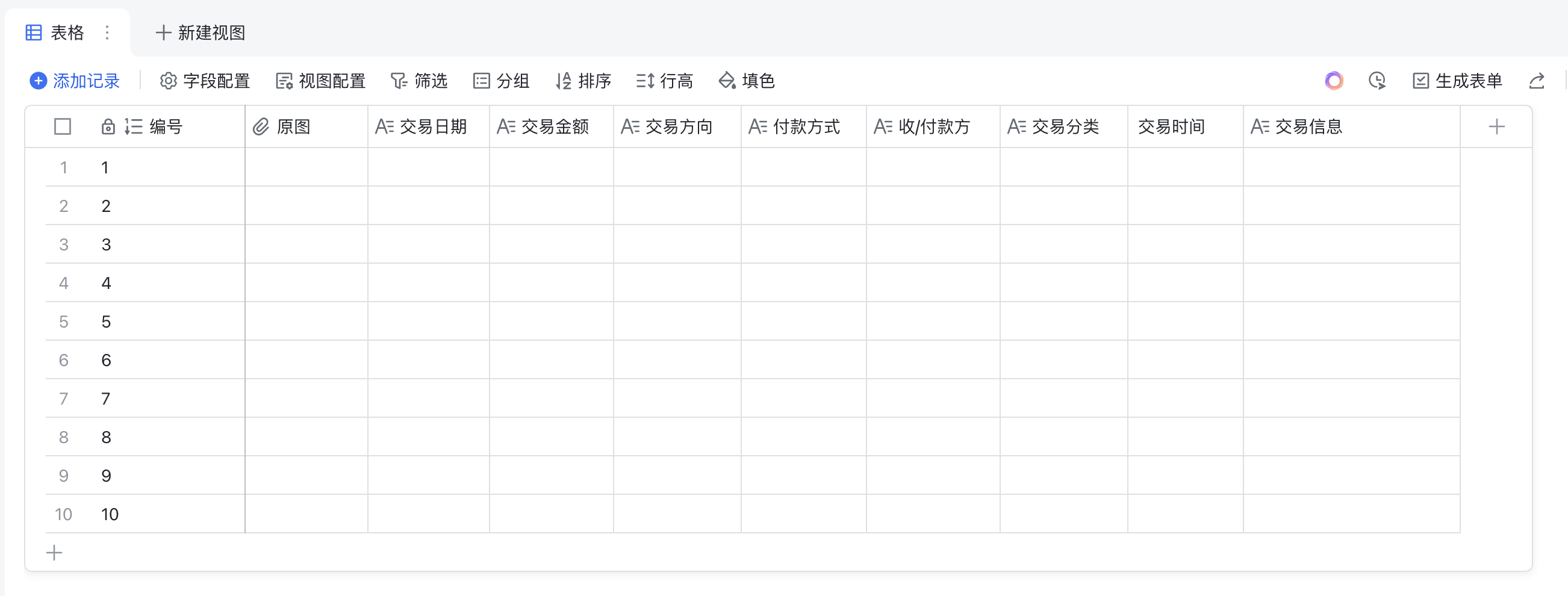The image size is (1568, 596).
Task: Click the share arrow icon
Action: point(1537,81)
